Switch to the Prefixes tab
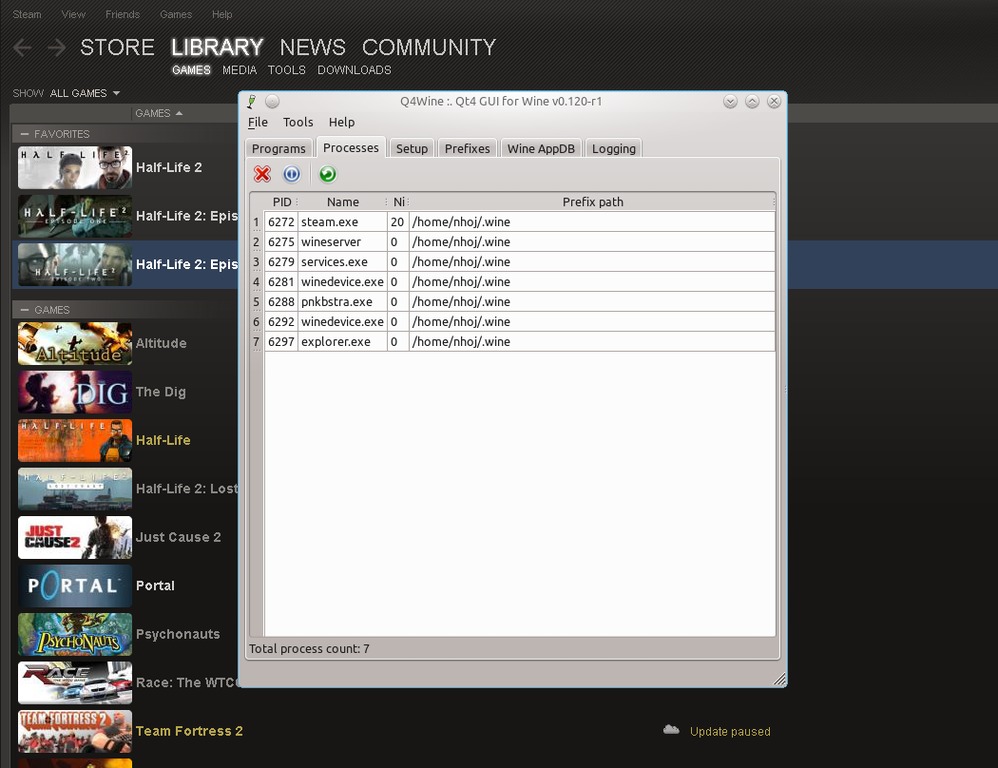This screenshot has height=768, width=998. pos(467,148)
